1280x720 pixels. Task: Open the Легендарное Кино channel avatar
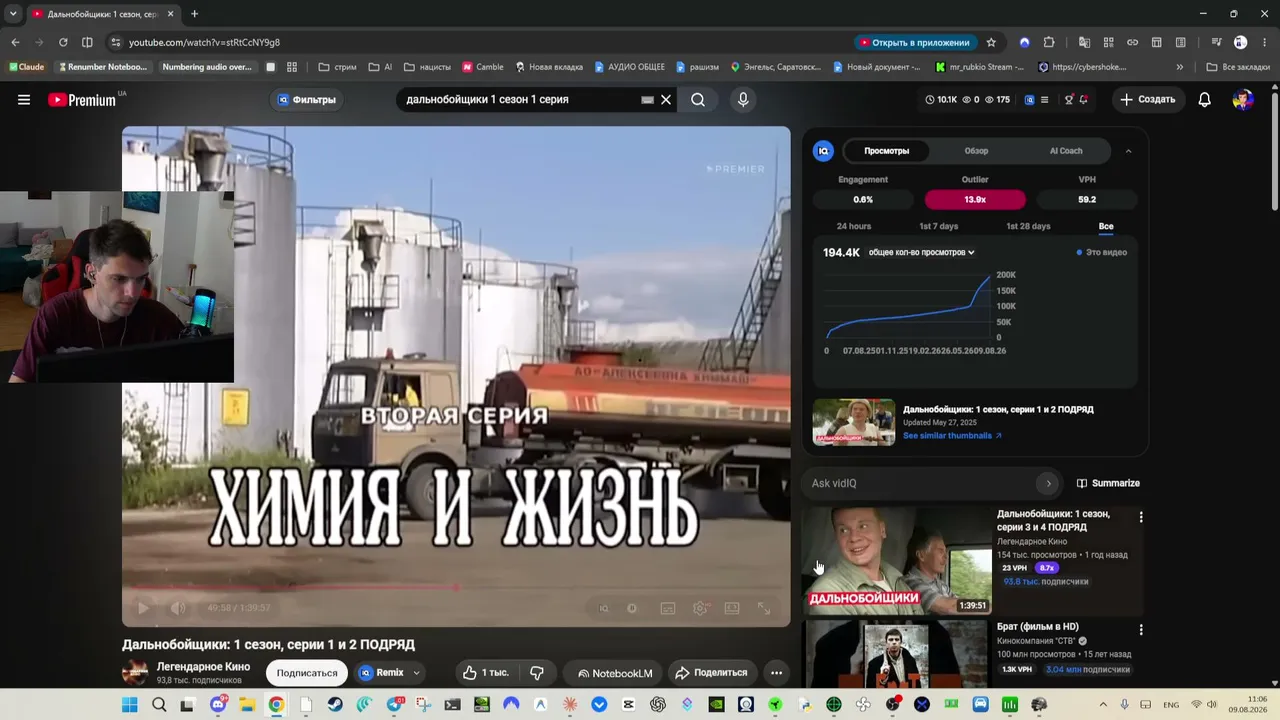click(135, 673)
